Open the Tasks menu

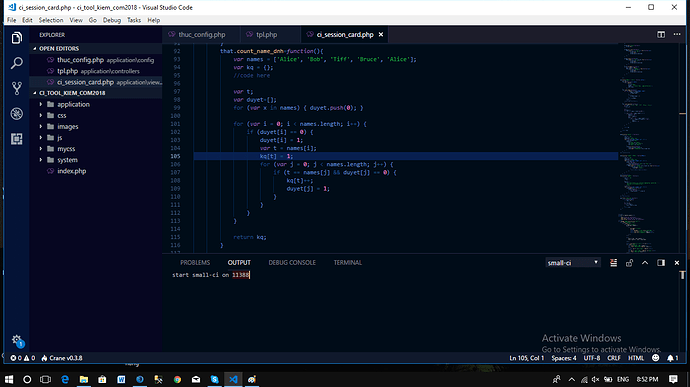(134, 20)
